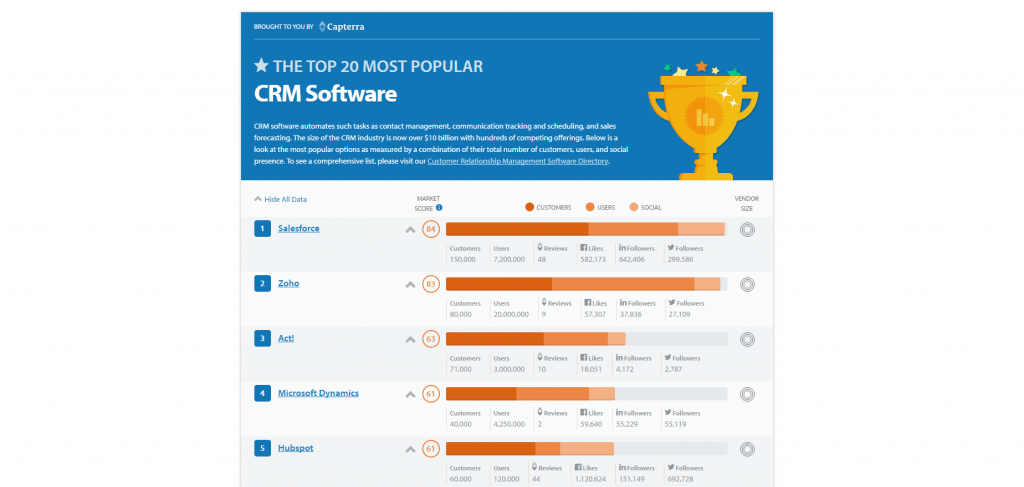Click rank badge 5 for Hubspot
This screenshot has width=1024, height=487.
click(262, 448)
